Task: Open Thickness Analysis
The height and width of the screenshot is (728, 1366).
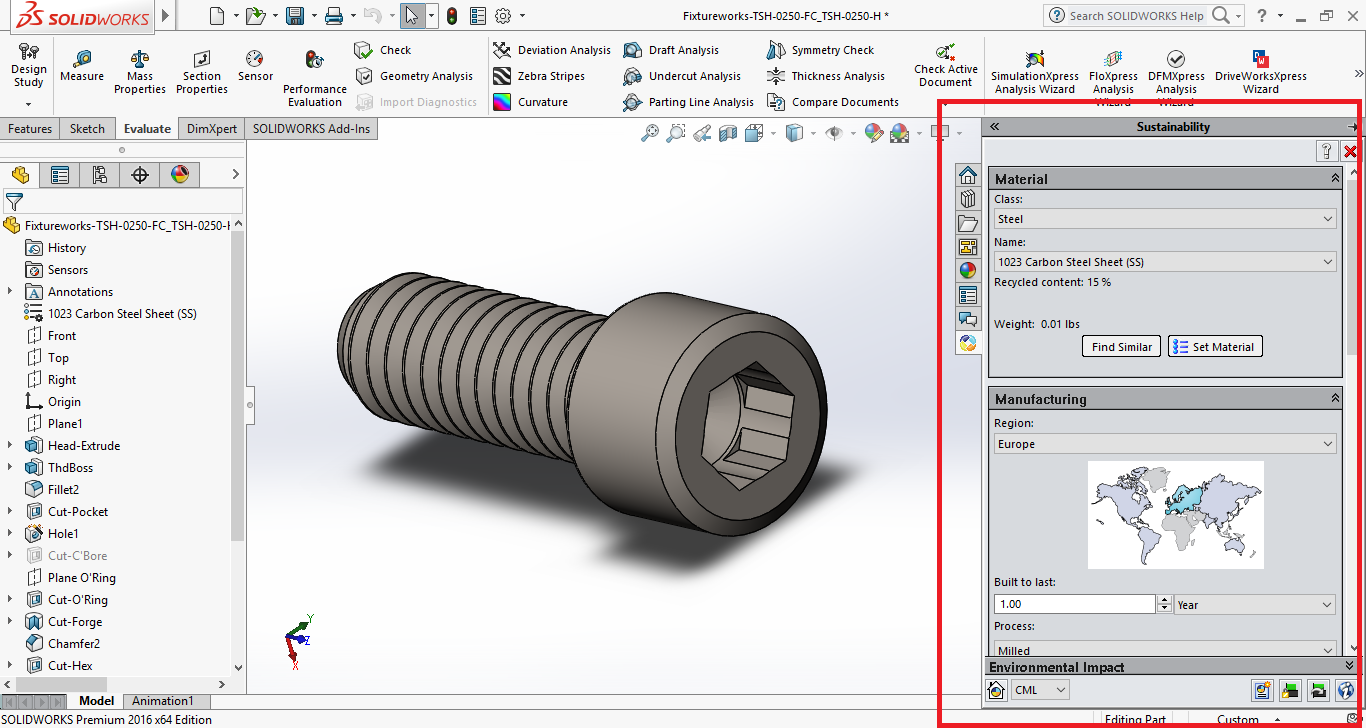Action: coord(826,76)
